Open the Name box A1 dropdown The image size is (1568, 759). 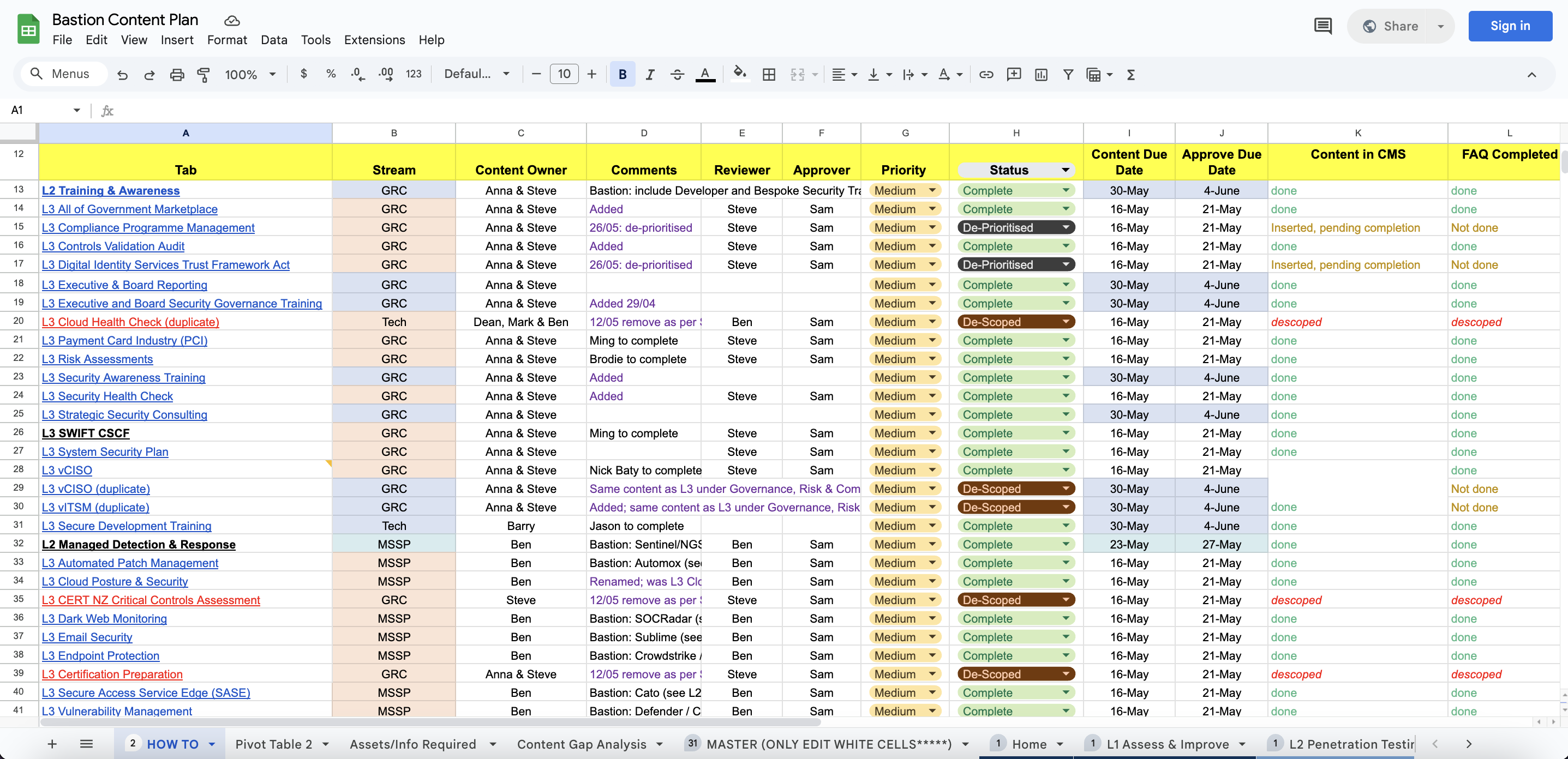click(x=77, y=110)
